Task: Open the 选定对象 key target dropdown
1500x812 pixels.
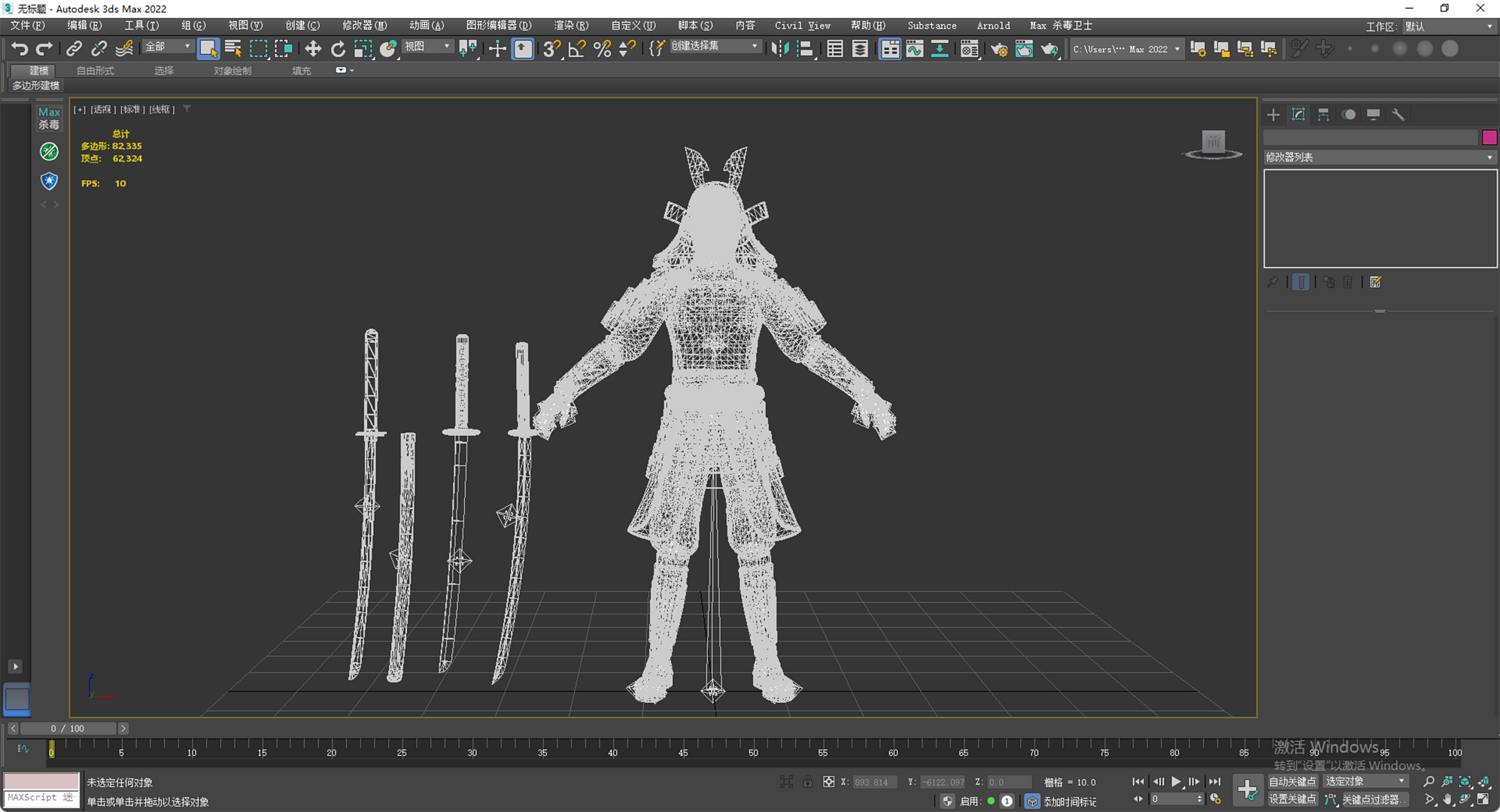Action: pyautogui.click(x=1366, y=781)
